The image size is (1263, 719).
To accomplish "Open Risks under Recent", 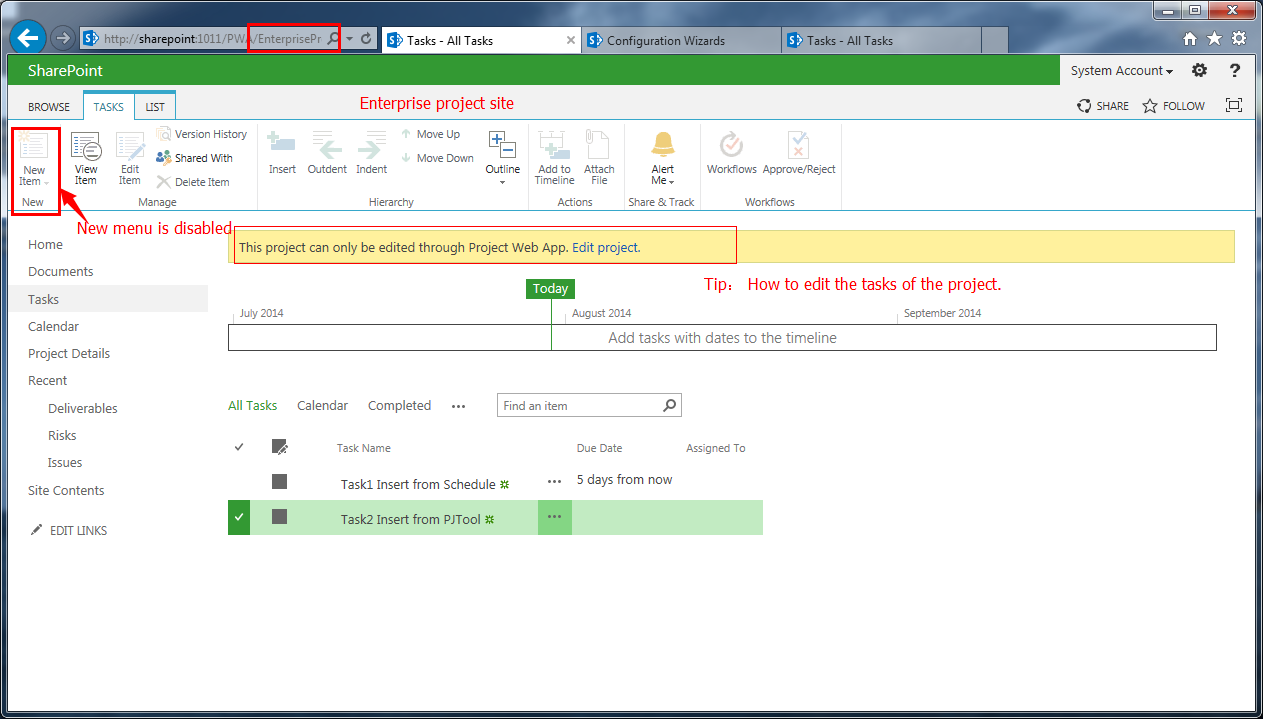I will [x=62, y=436].
